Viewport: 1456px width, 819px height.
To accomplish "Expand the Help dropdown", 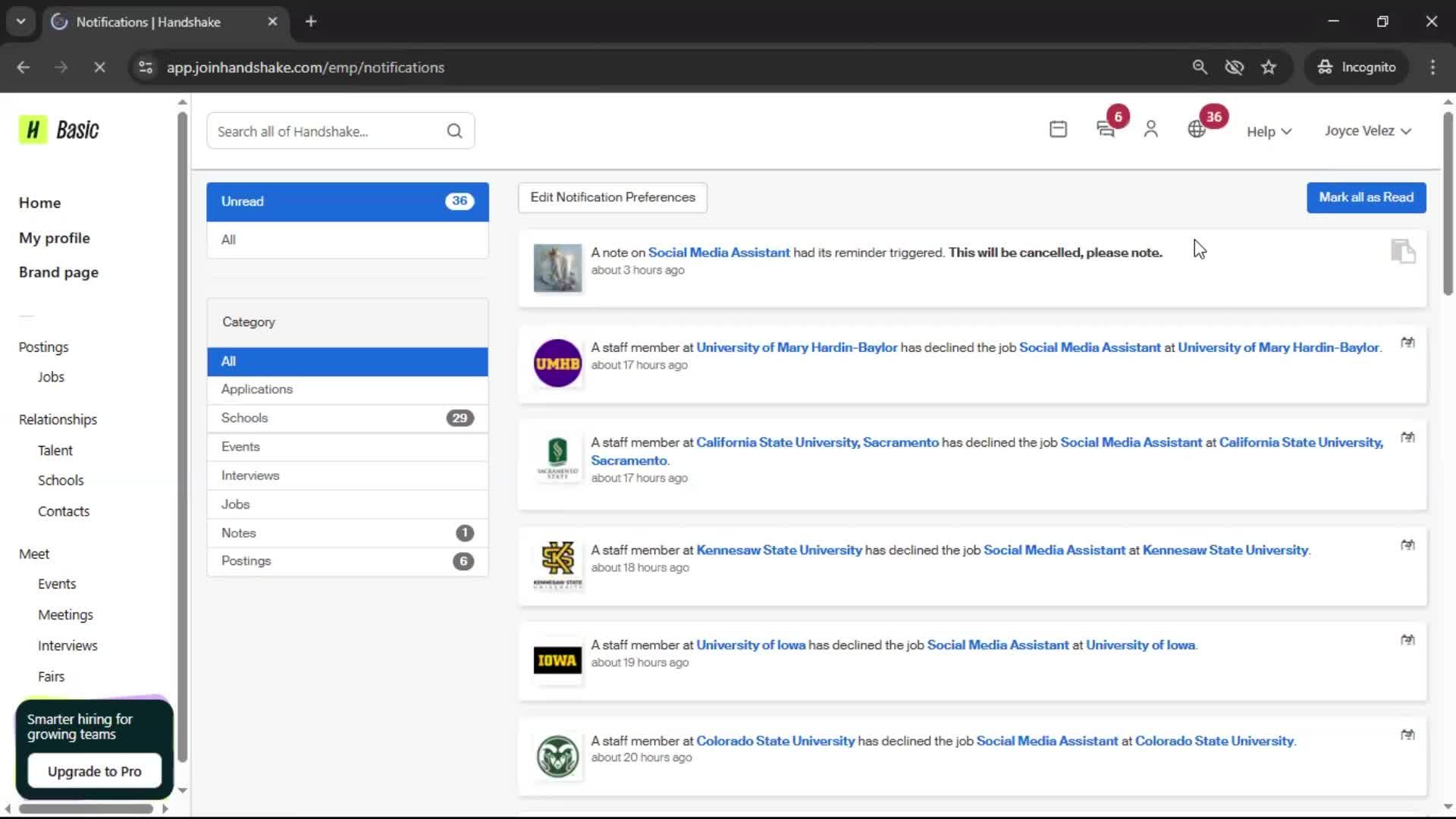I will click(1269, 131).
